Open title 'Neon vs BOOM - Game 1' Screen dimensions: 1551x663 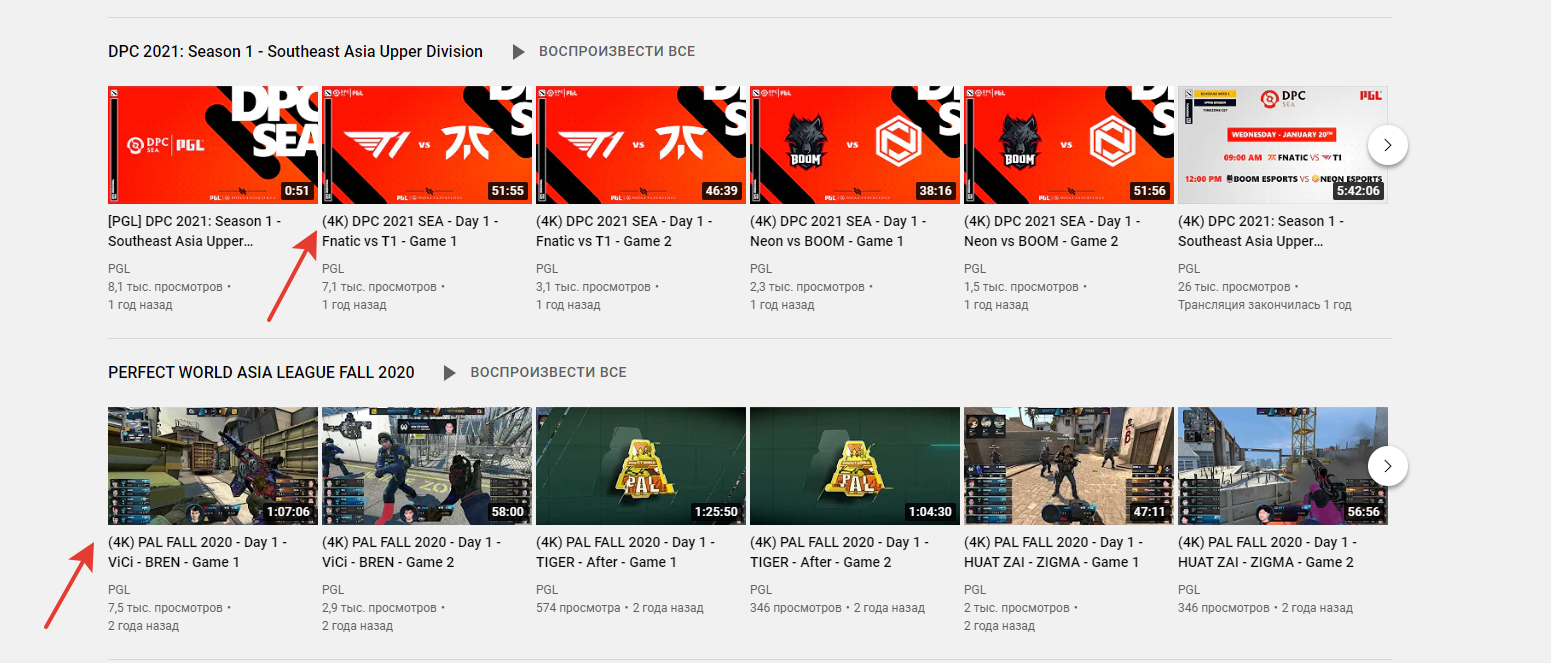tap(838, 231)
